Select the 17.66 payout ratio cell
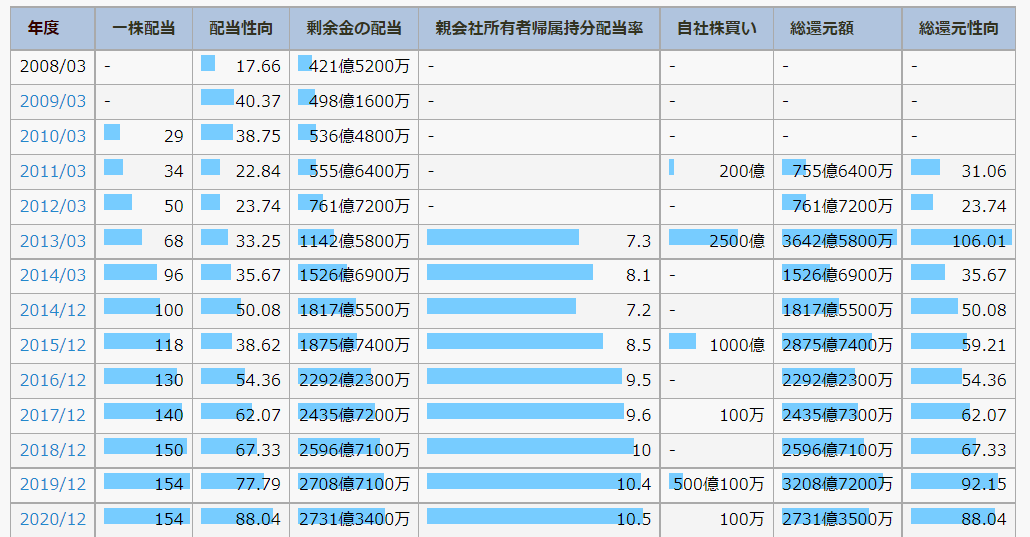The width and height of the screenshot is (1030, 537). click(x=241, y=66)
